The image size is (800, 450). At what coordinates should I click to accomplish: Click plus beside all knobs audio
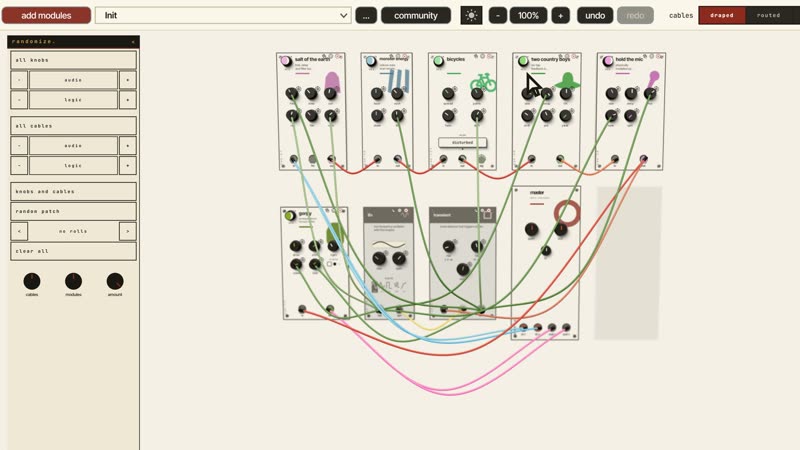click(x=128, y=80)
